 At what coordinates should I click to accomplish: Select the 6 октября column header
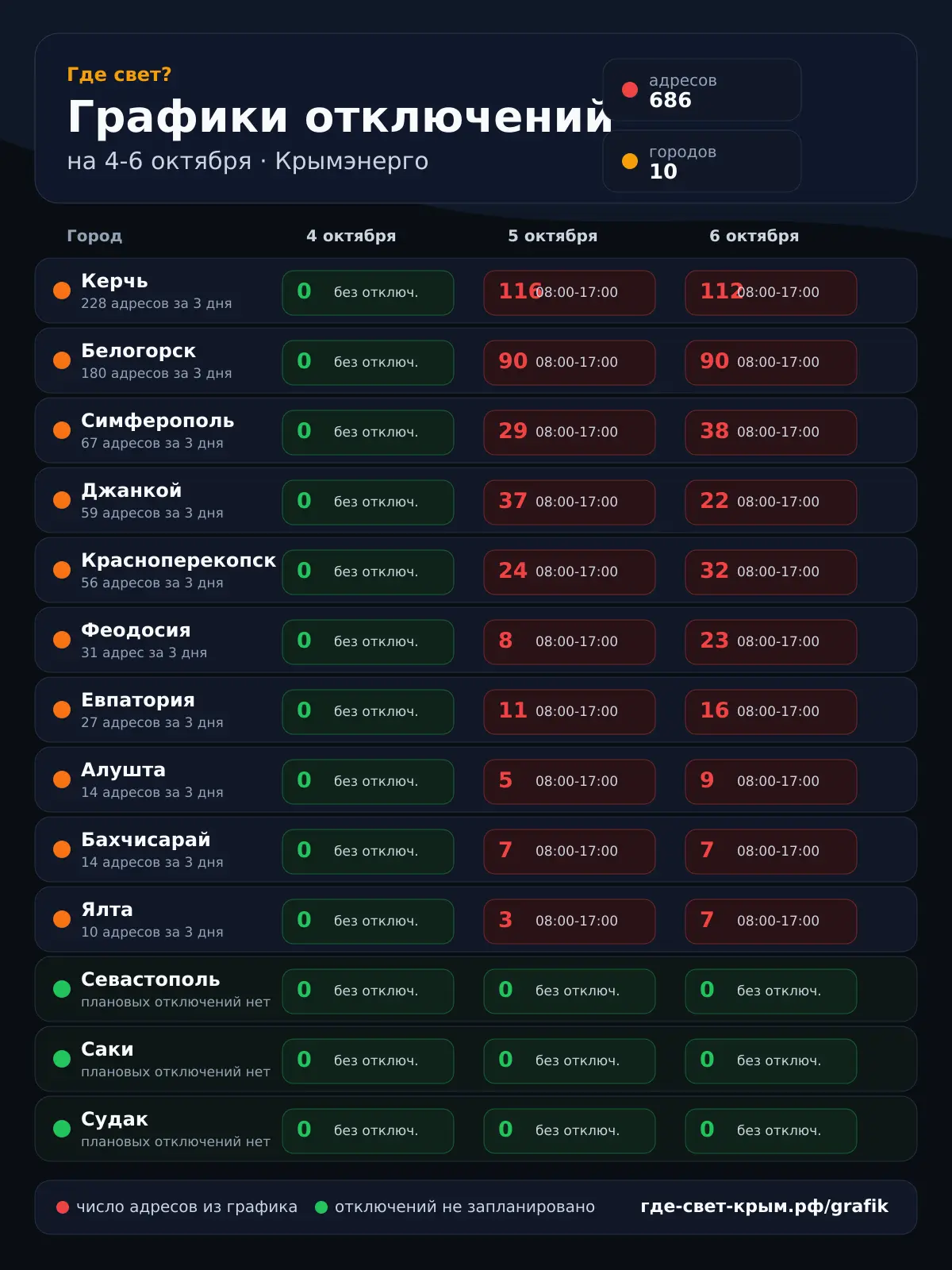coord(754,236)
